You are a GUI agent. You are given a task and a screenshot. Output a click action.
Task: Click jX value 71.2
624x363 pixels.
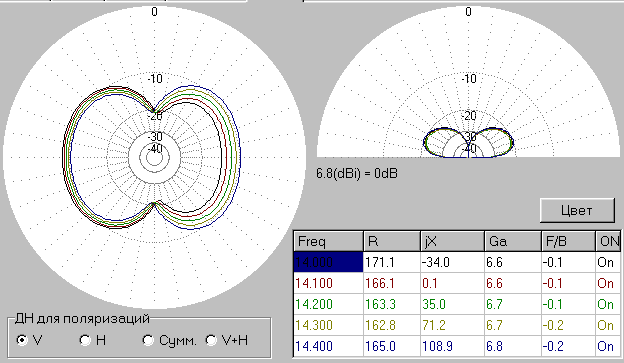pyautogui.click(x=452, y=326)
